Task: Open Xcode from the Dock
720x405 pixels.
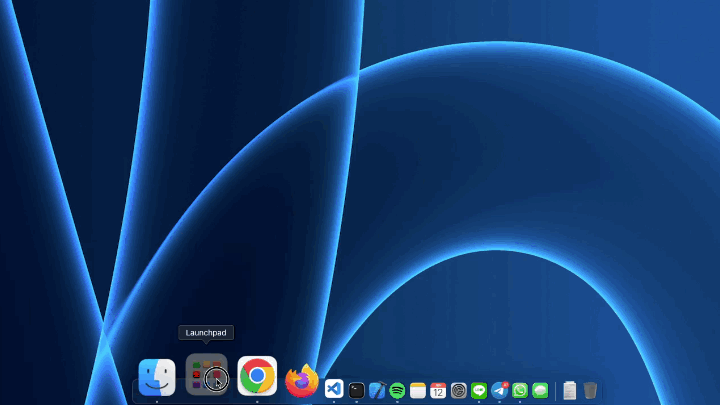Action: (x=377, y=391)
